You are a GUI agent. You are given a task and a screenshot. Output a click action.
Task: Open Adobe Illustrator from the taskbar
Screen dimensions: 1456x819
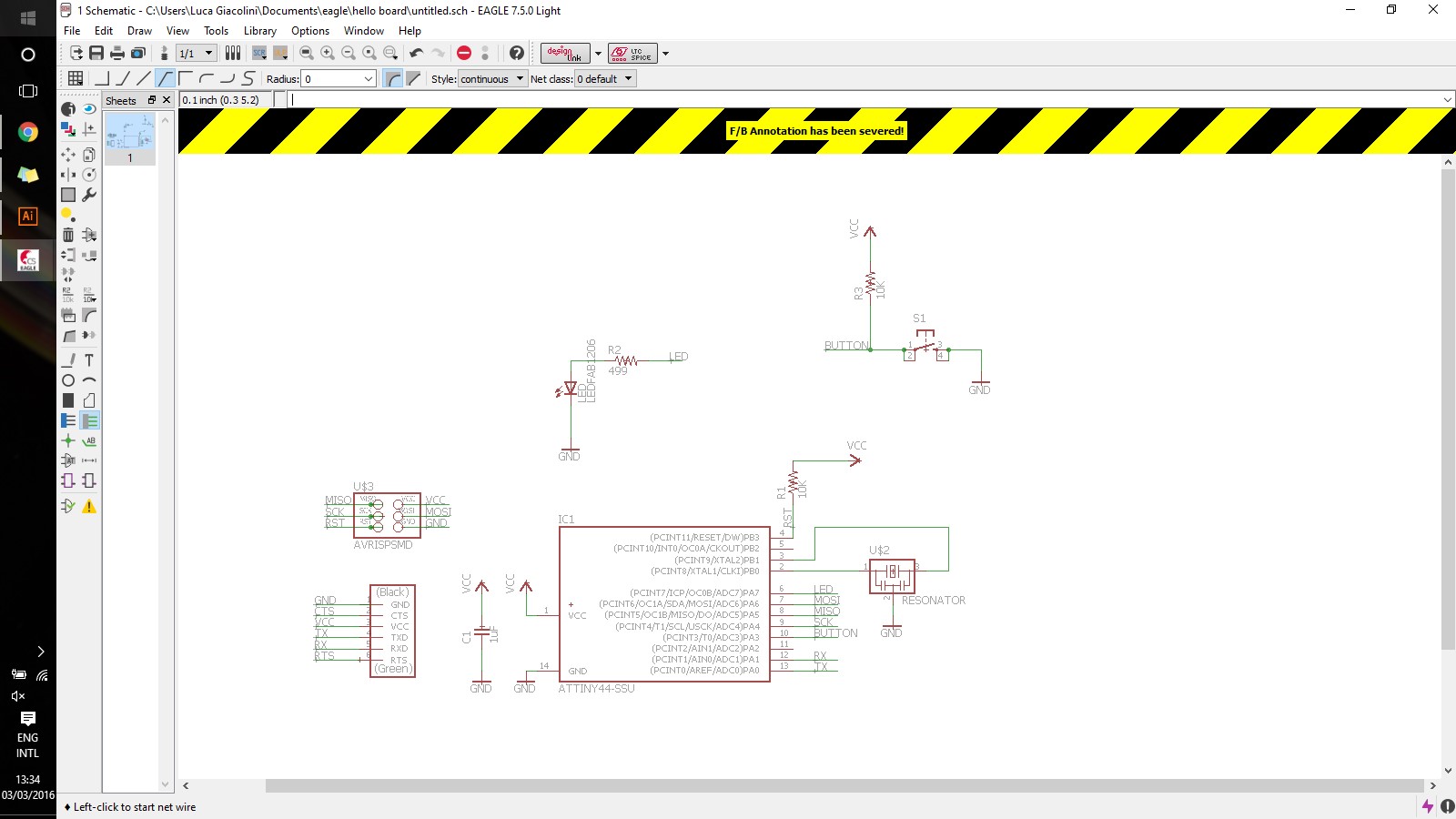tap(28, 217)
